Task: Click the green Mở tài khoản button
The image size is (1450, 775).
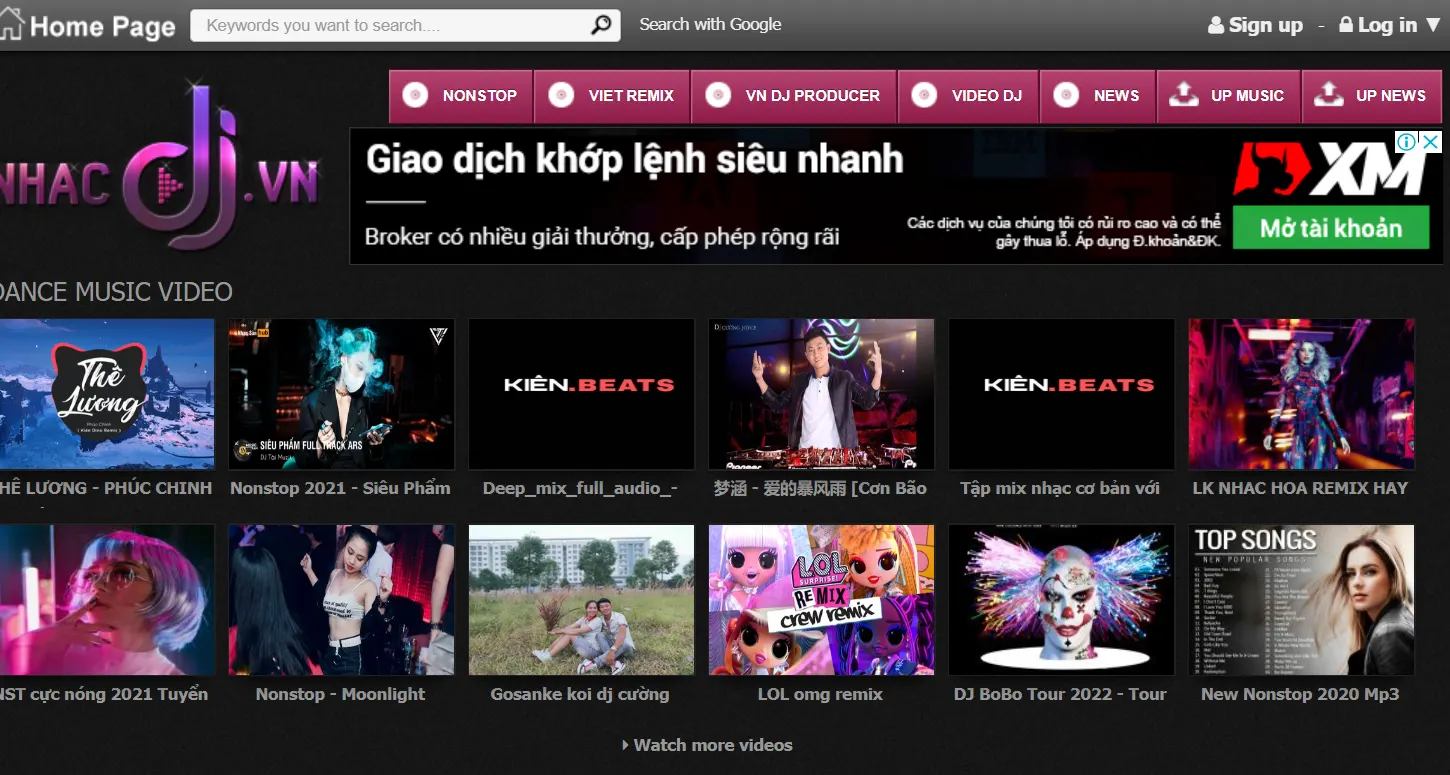Action: (x=1331, y=228)
